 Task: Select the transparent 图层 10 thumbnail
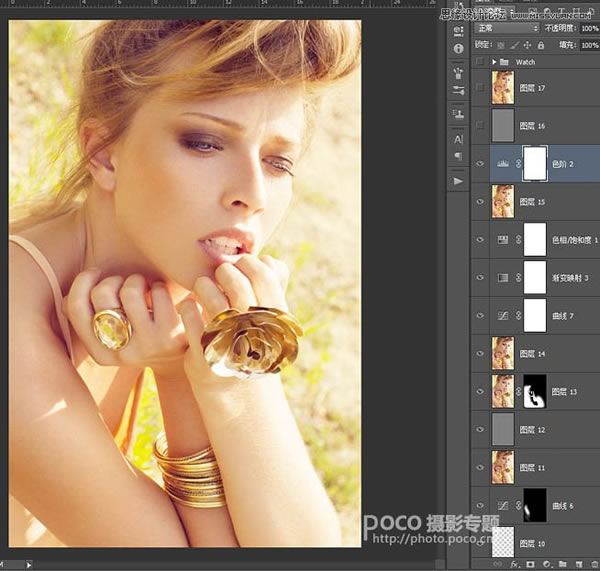[503, 542]
